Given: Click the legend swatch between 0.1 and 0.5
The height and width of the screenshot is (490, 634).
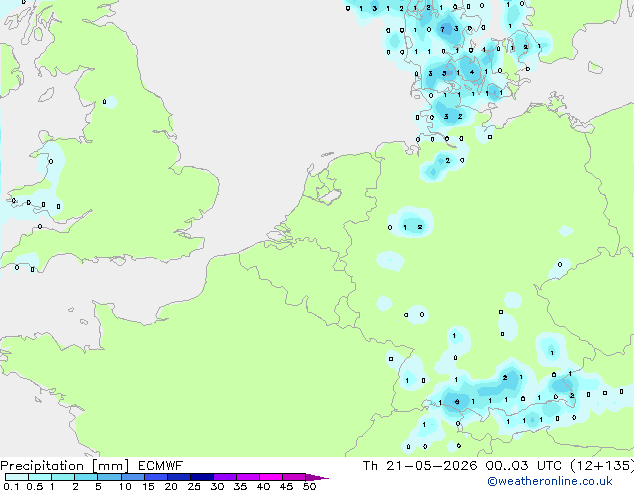Looking at the screenshot, I should click(x=17, y=477).
